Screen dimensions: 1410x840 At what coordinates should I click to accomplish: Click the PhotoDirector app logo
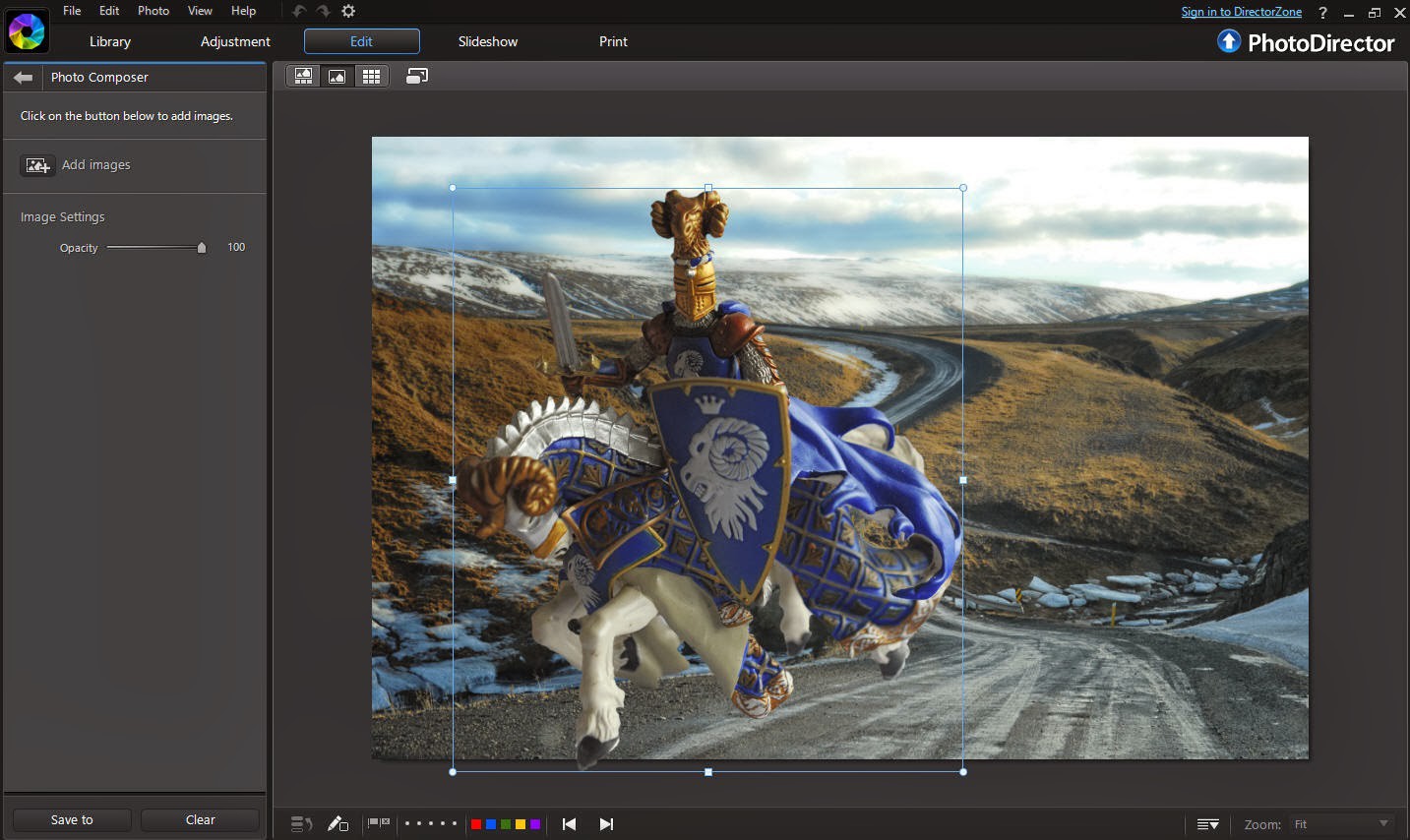26,31
